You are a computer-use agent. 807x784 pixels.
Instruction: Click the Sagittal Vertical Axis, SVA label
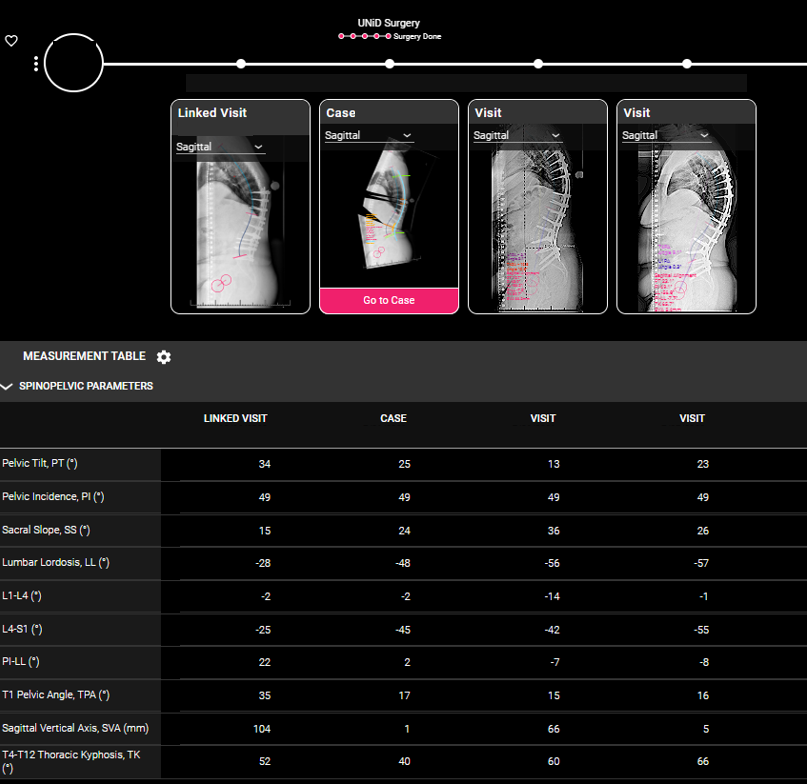pos(75,728)
